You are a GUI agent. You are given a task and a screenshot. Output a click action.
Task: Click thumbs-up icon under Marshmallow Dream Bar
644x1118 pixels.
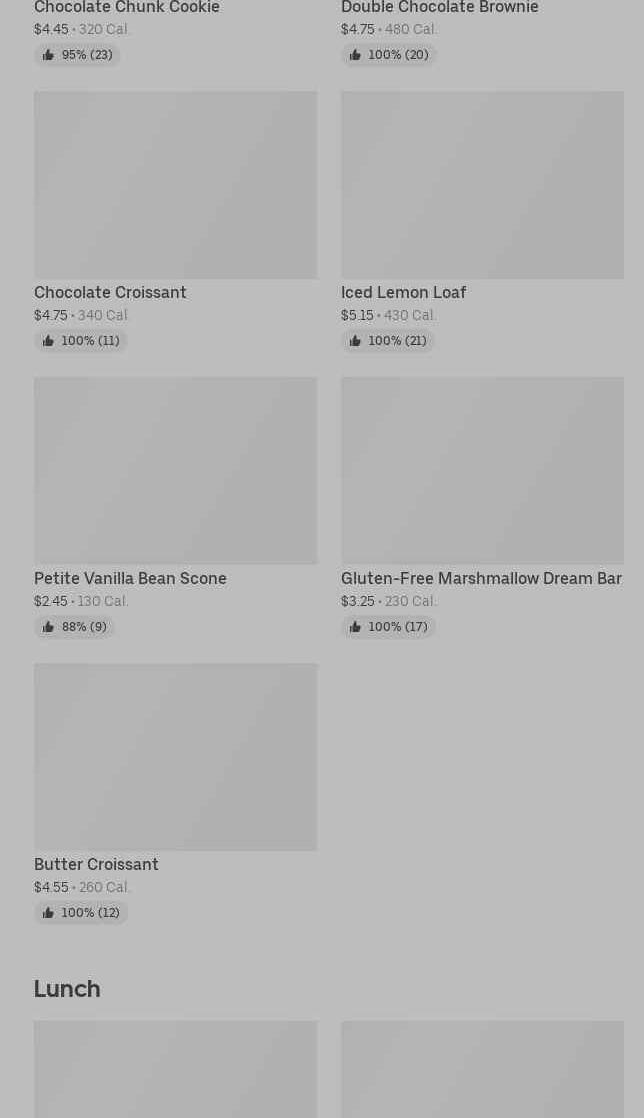tap(355, 627)
